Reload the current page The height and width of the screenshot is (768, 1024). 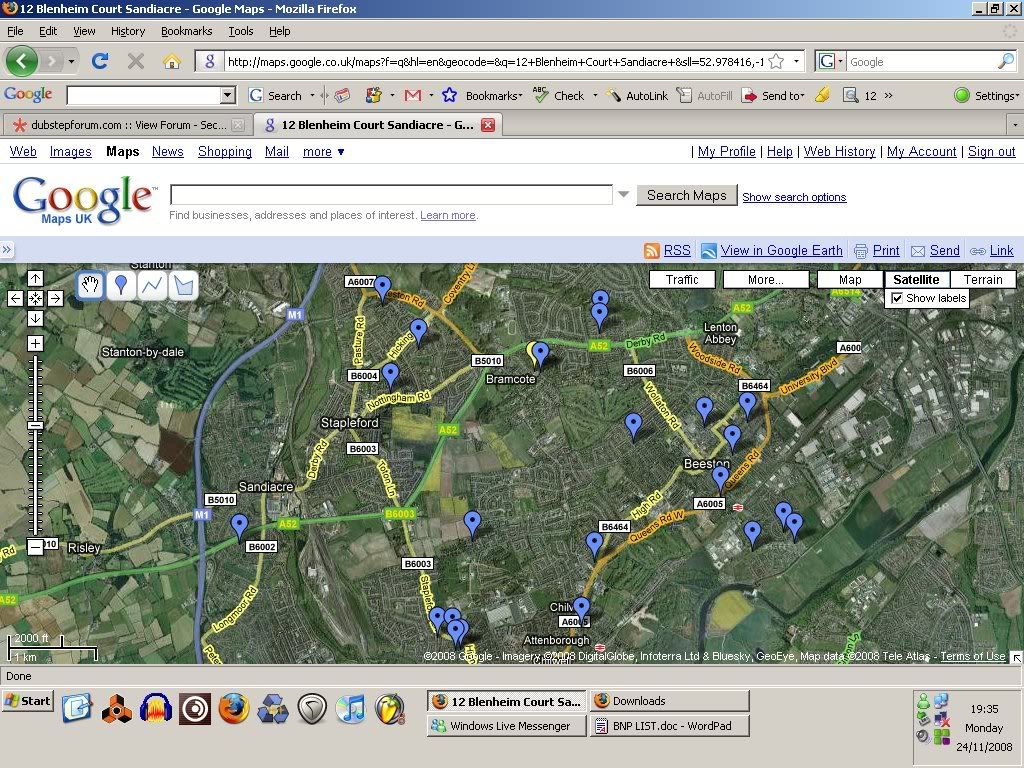click(100, 61)
